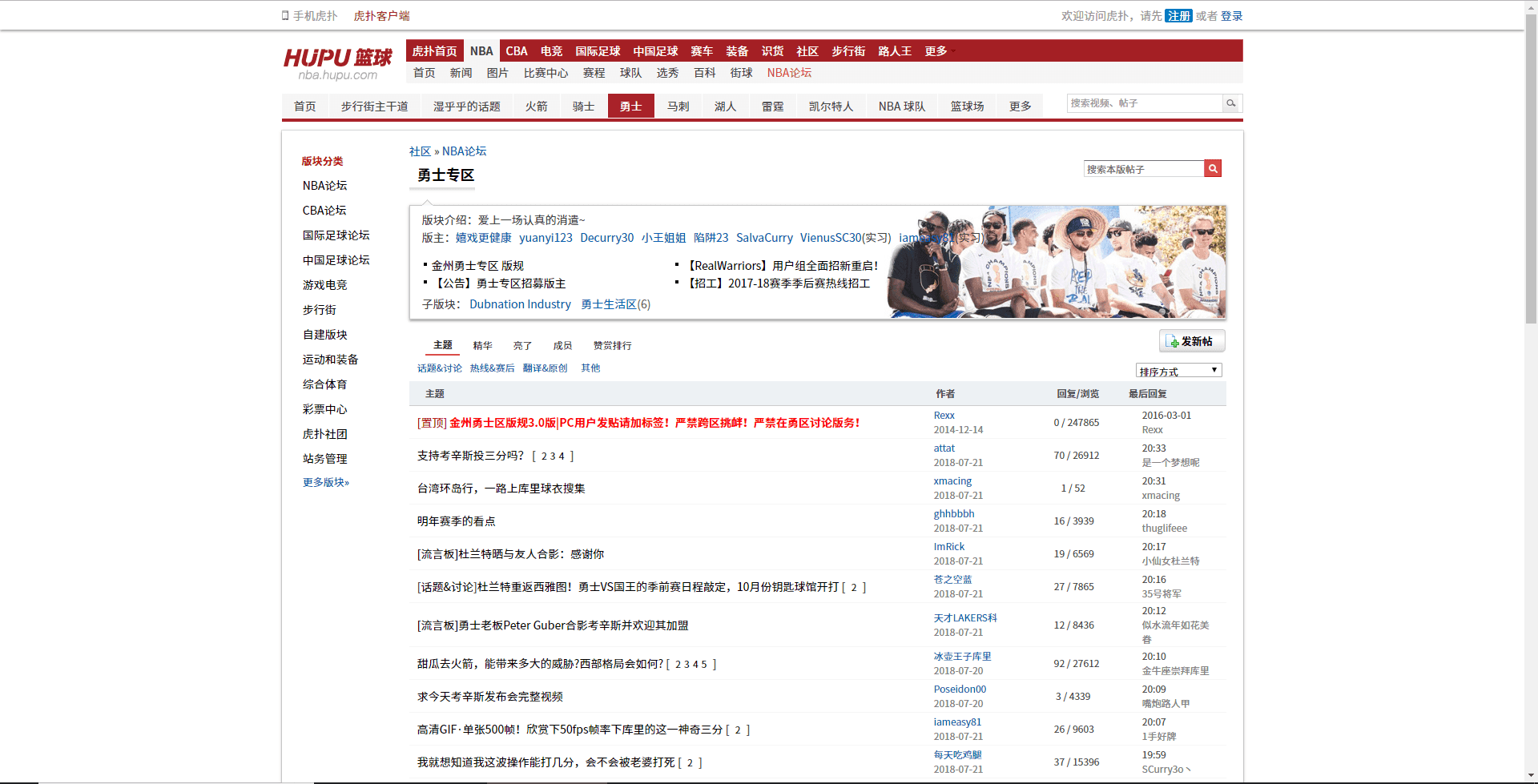Click the NBA论坛 breadcrumb link

click(x=464, y=151)
